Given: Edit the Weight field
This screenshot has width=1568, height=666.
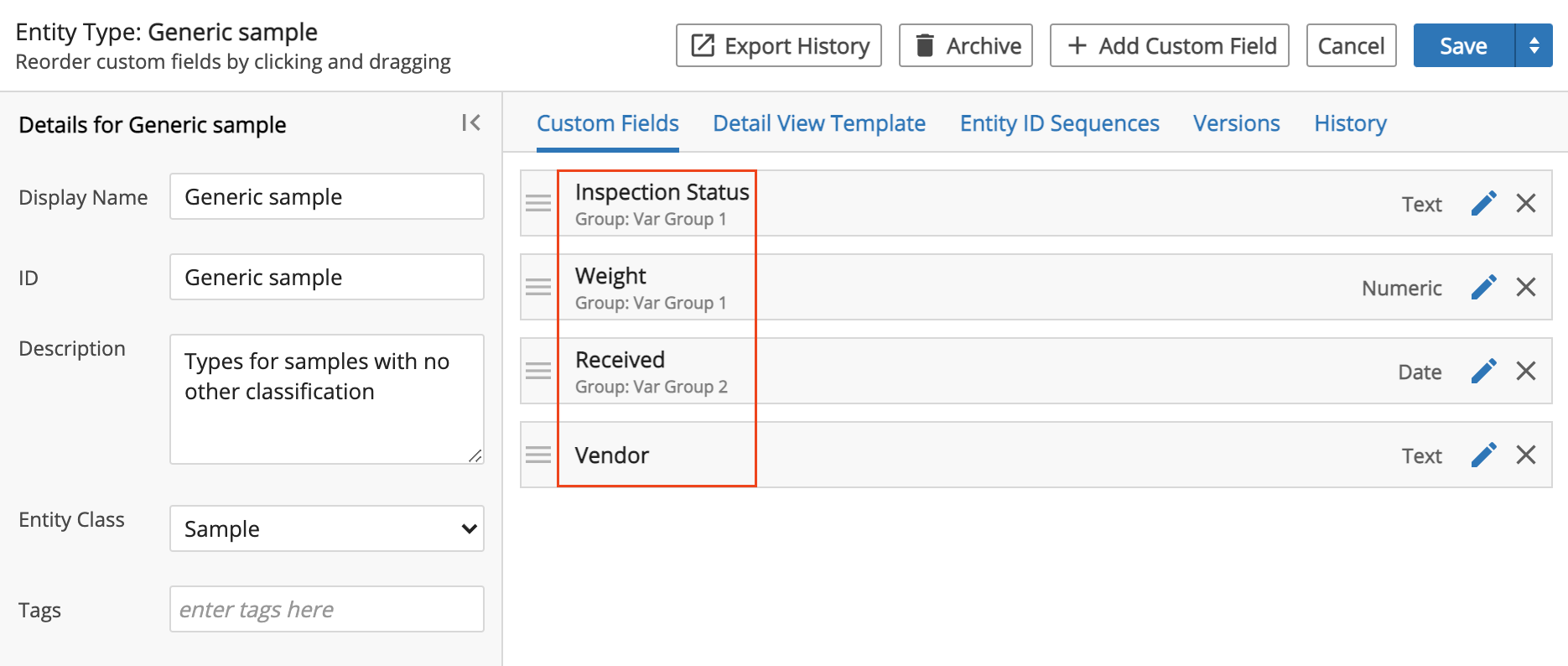Looking at the screenshot, I should point(1483,287).
